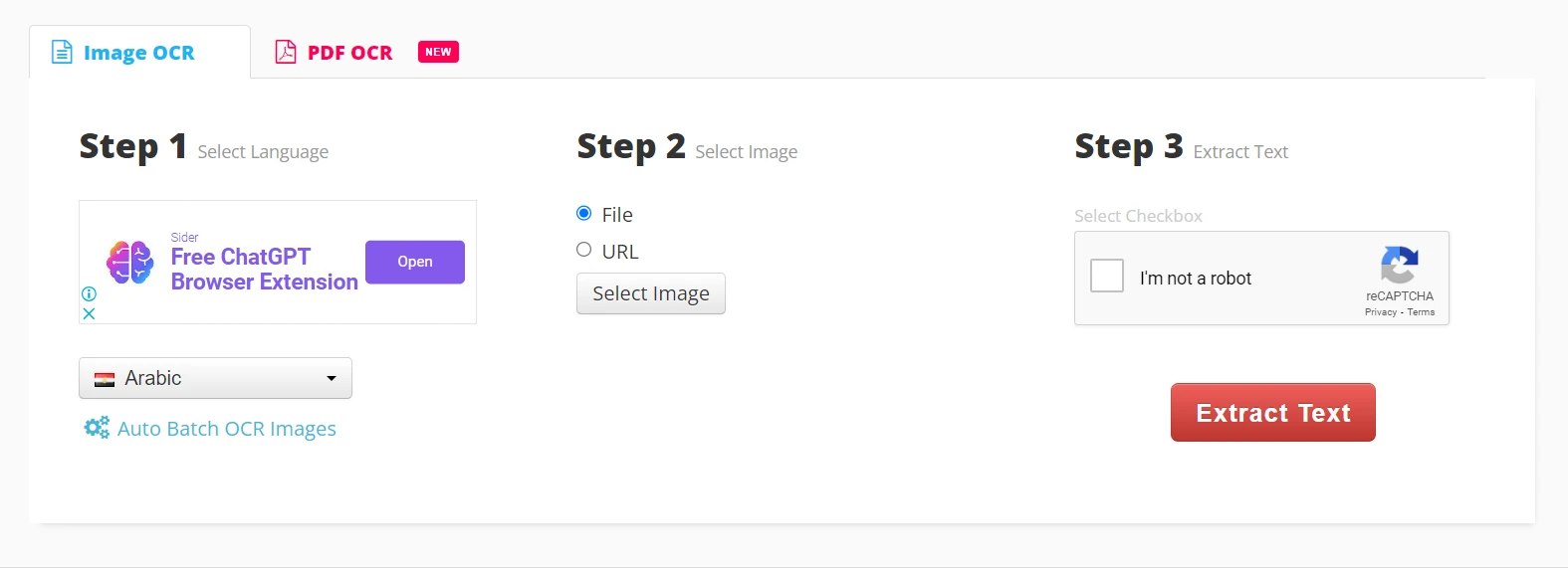
Task: Click the language dropdown caret arrow
Action: (x=332, y=379)
